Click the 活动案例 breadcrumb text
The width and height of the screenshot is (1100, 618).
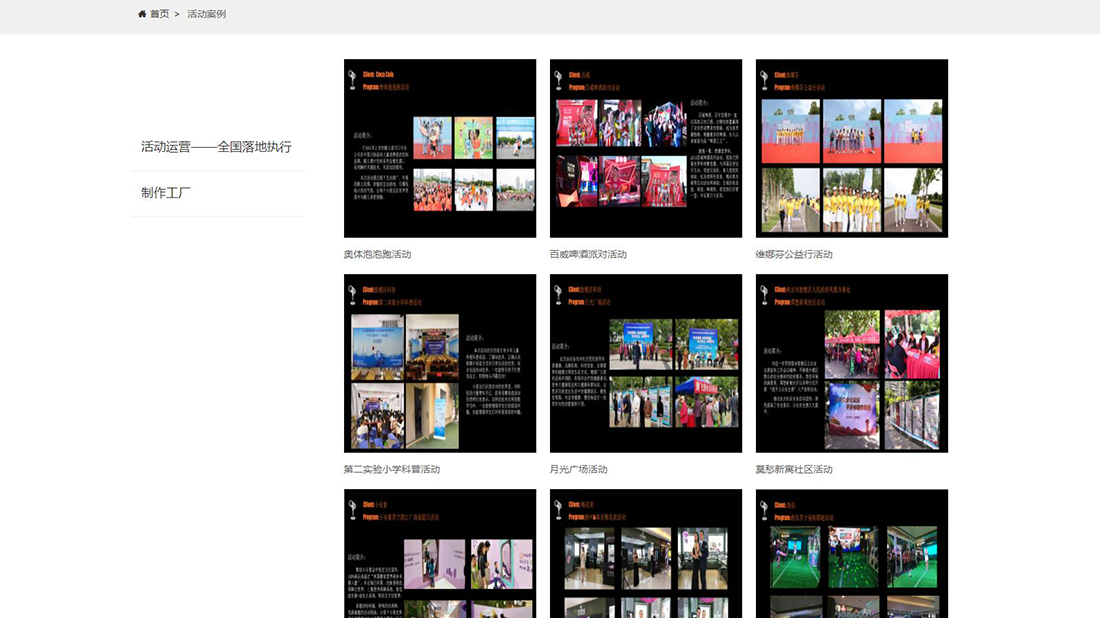206,14
